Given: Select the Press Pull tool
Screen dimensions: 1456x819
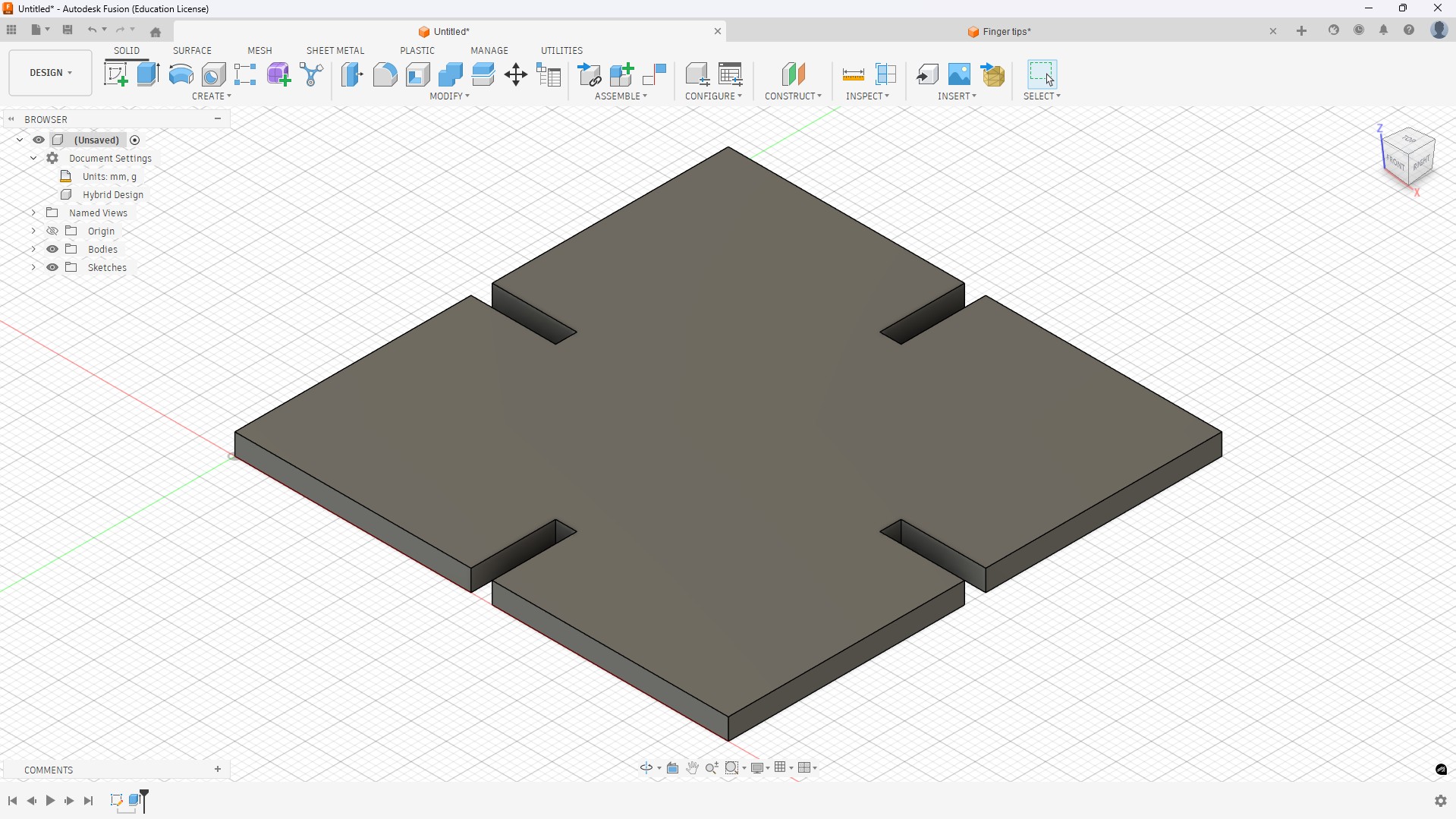Looking at the screenshot, I should [x=352, y=74].
